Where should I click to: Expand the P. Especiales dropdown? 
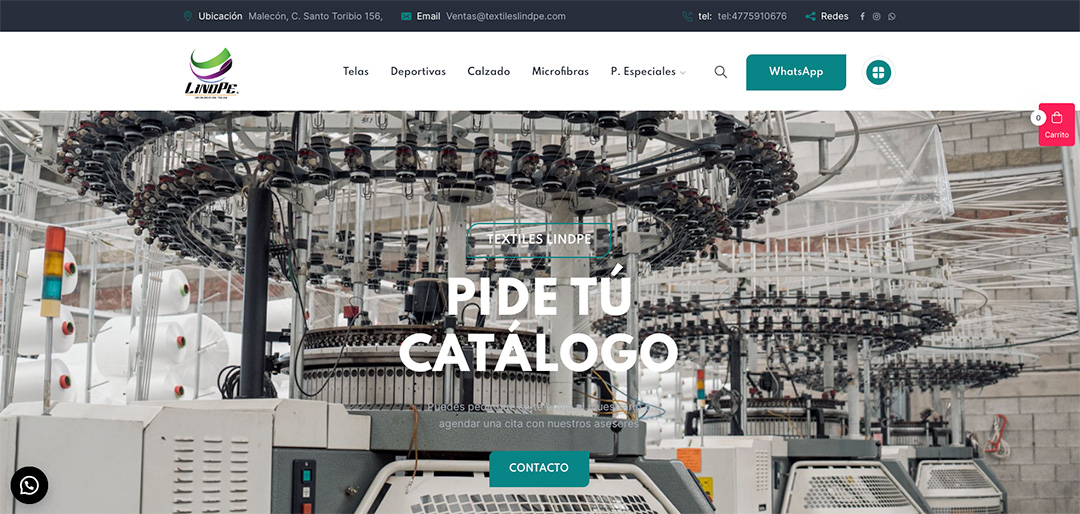coord(648,72)
